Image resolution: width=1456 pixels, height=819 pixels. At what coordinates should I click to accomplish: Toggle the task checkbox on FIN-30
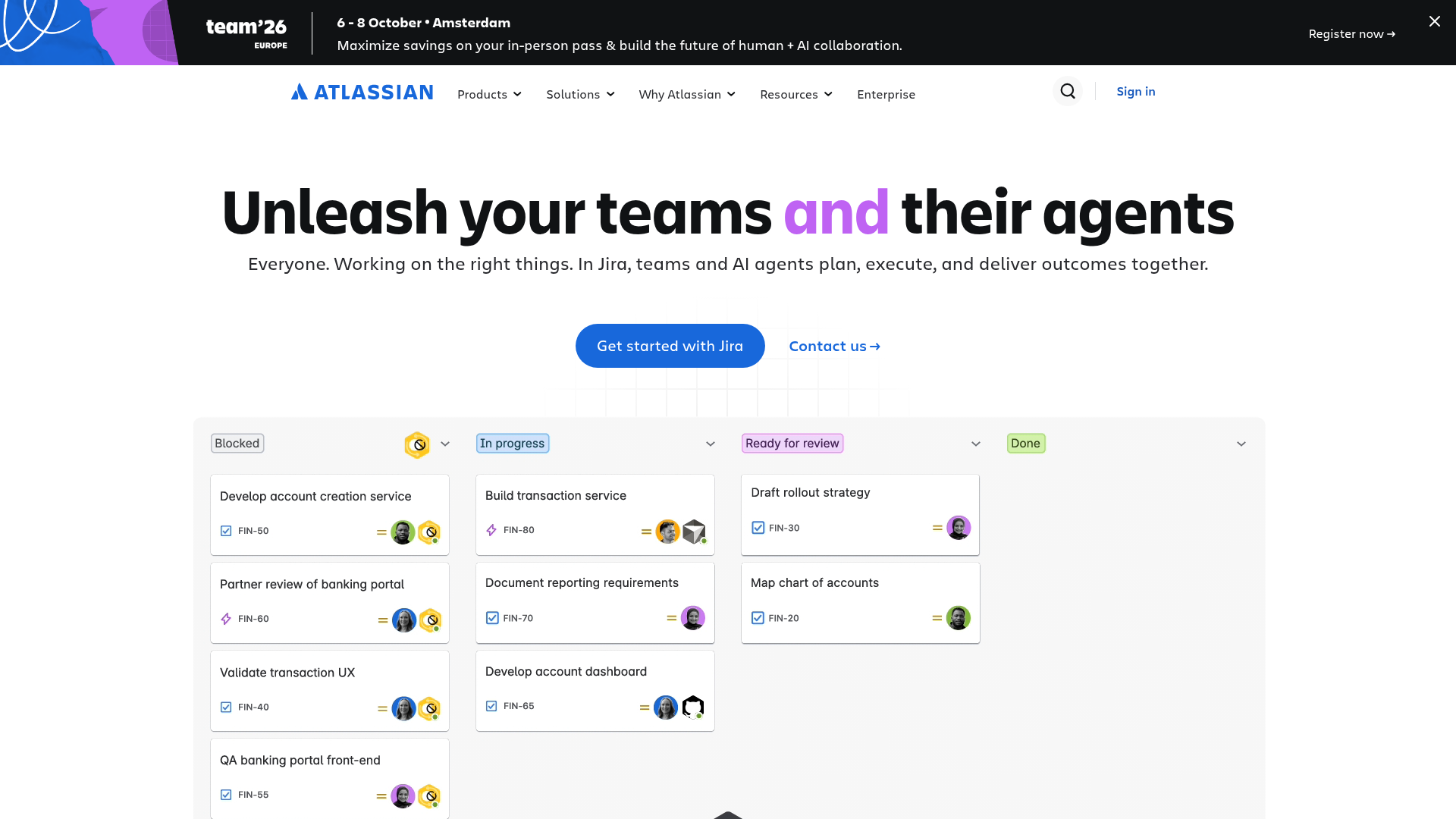click(758, 527)
